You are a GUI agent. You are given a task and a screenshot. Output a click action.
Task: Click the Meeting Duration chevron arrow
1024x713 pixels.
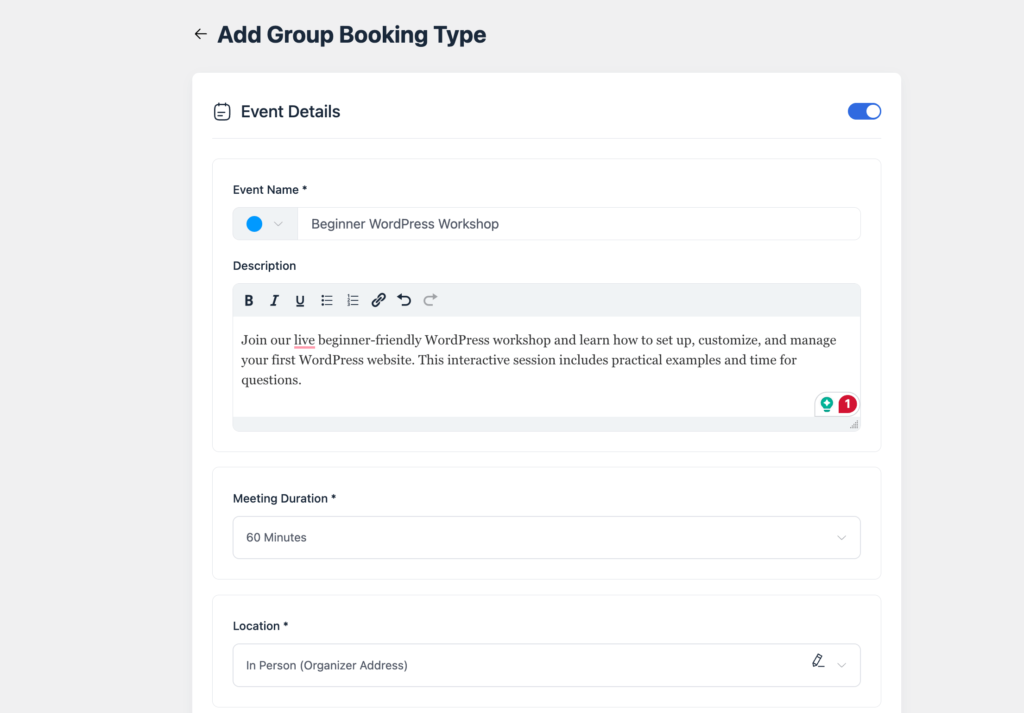842,537
